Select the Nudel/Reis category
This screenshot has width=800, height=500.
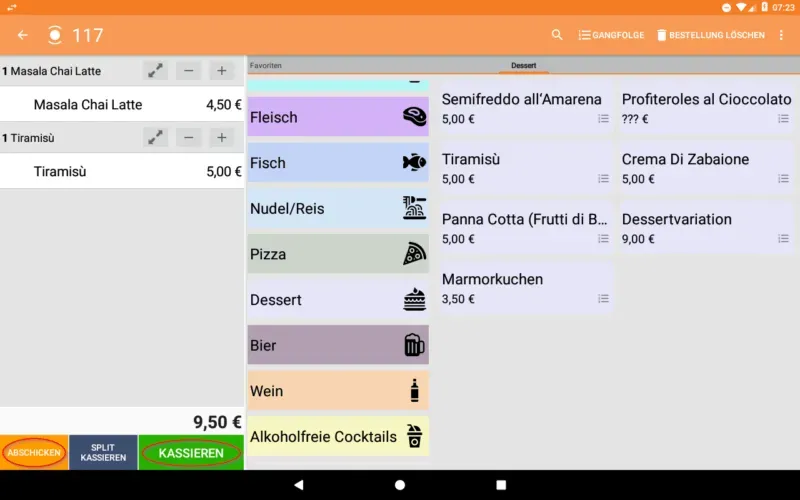pos(338,208)
